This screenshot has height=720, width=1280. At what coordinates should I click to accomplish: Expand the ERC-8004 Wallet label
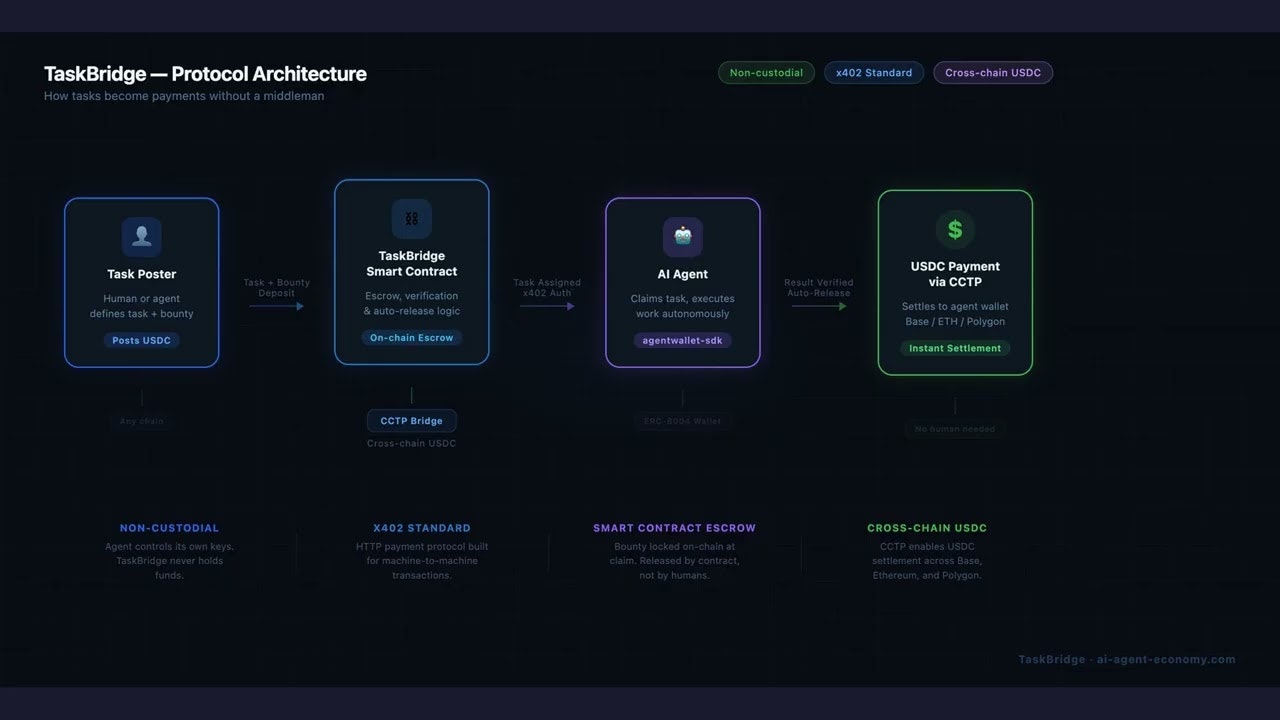[x=682, y=421]
